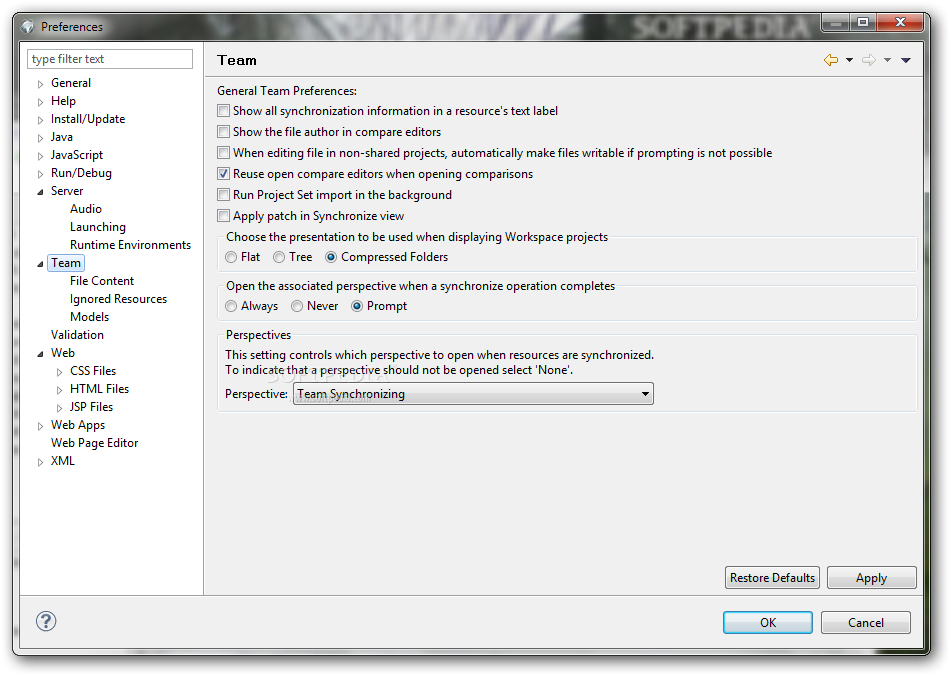951x676 pixels.
Task: Click the forward navigation arrow icon
Action: coord(869,60)
